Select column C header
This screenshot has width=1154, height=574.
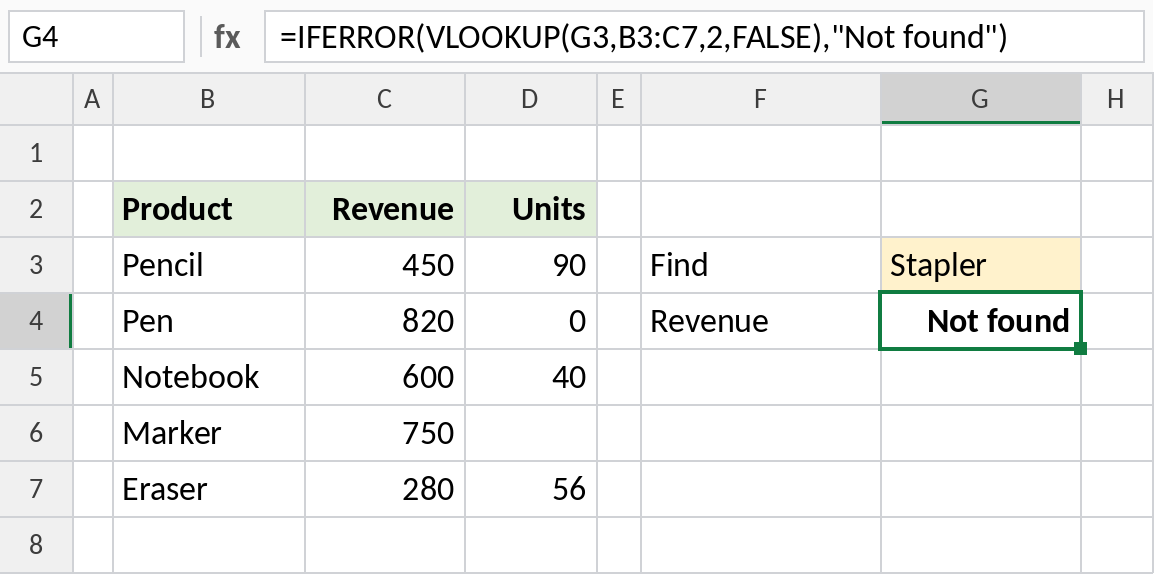coord(385,99)
